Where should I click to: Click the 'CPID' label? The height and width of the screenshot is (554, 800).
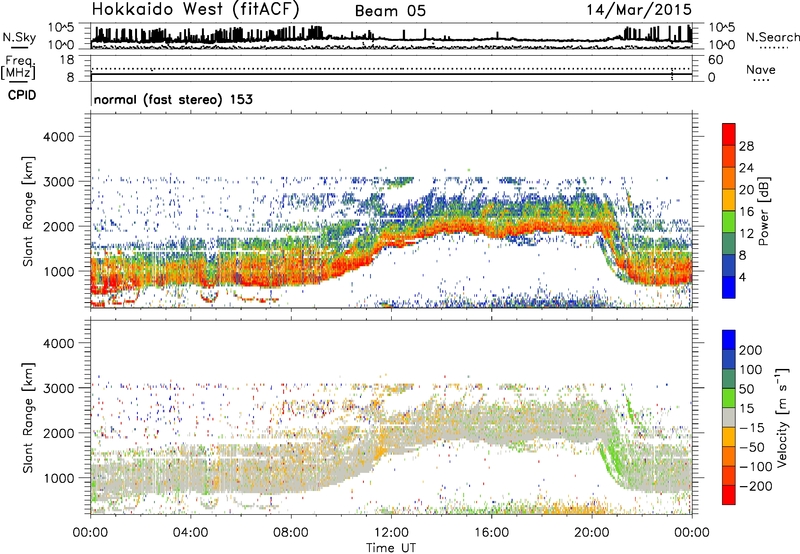point(22,95)
